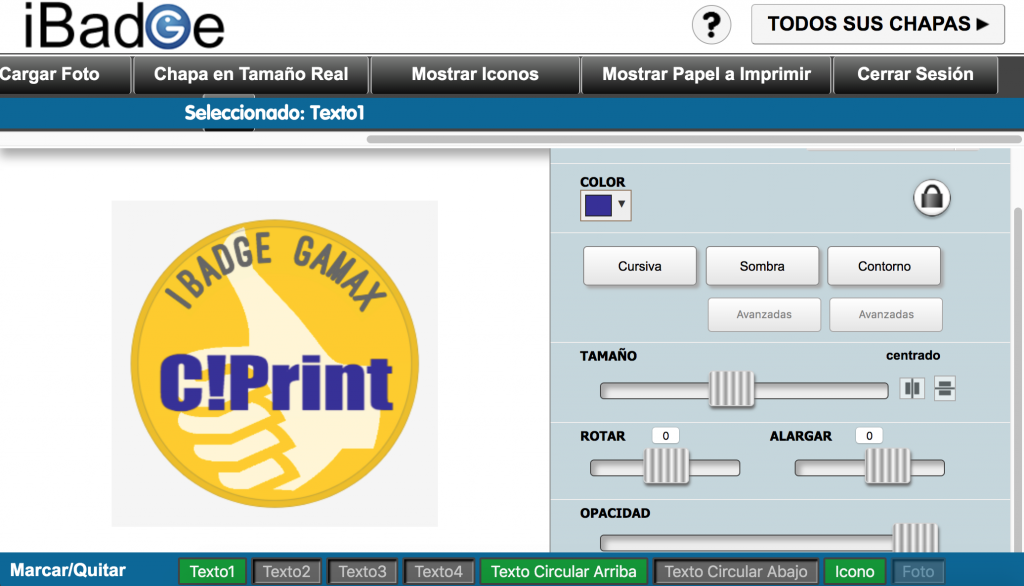Click the 'Seleccionado: Texto1' status label

[x=274, y=113]
